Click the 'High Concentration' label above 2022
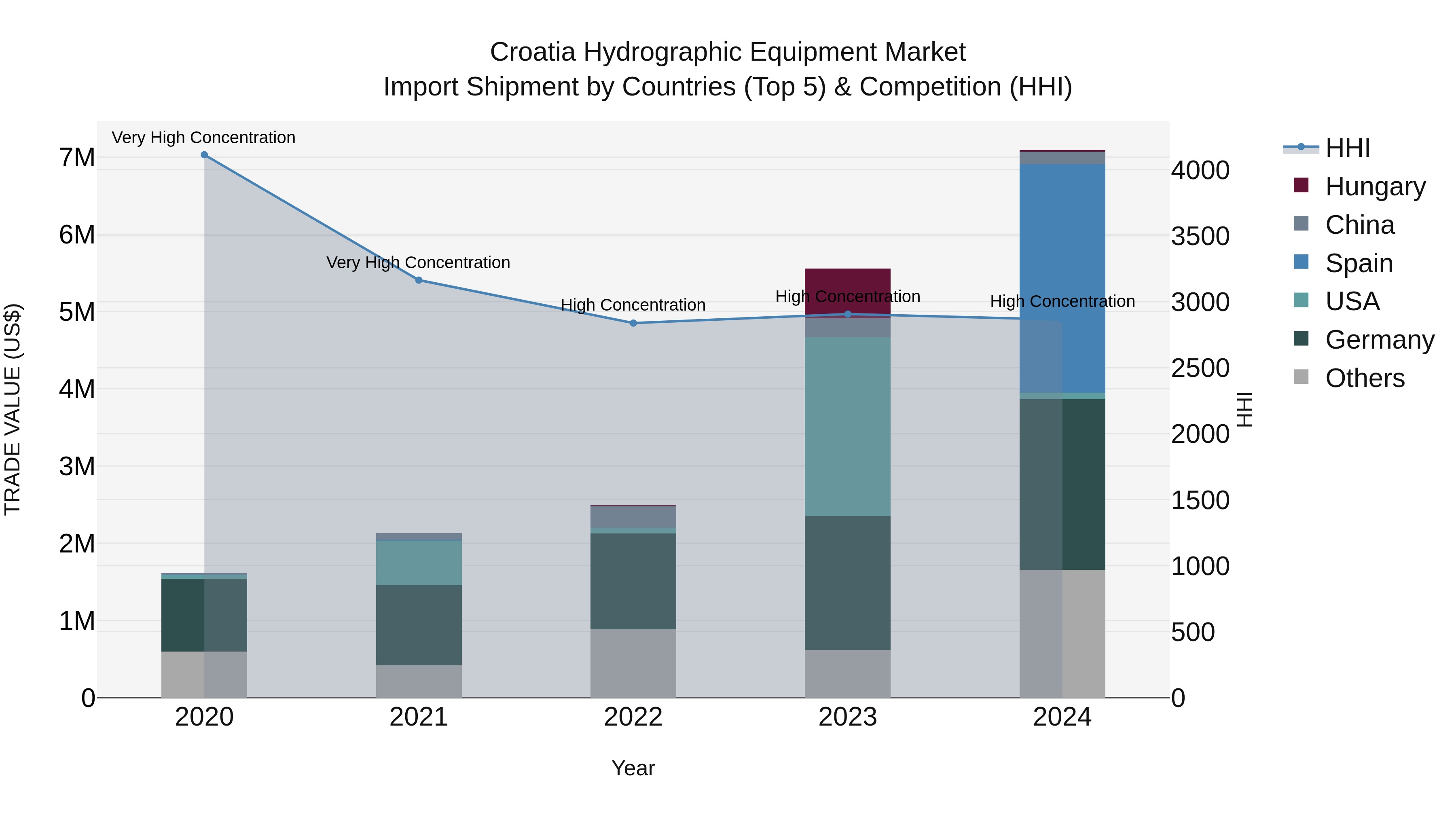Viewport: 1456px width, 819px height. coord(633,305)
